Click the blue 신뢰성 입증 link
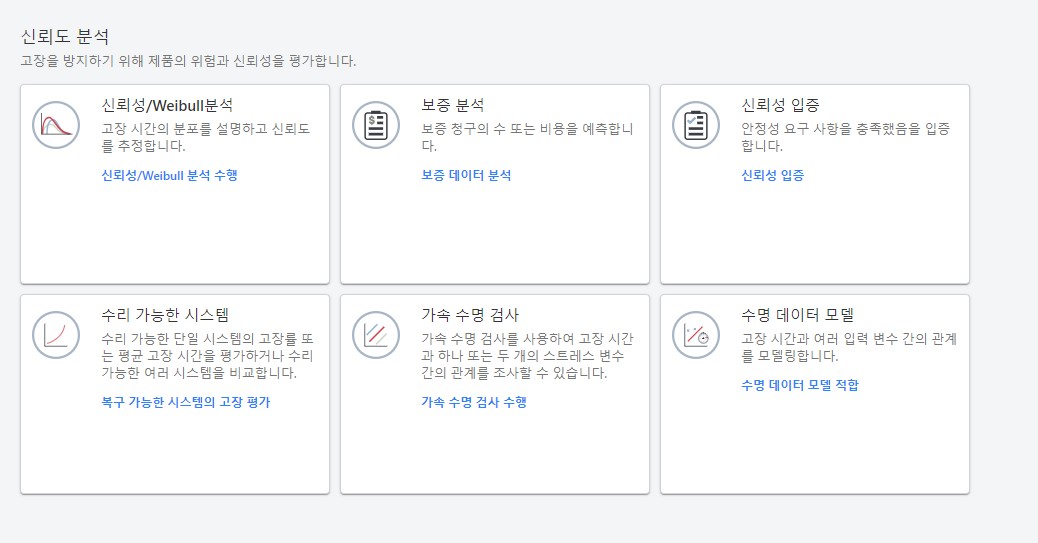 (x=772, y=175)
